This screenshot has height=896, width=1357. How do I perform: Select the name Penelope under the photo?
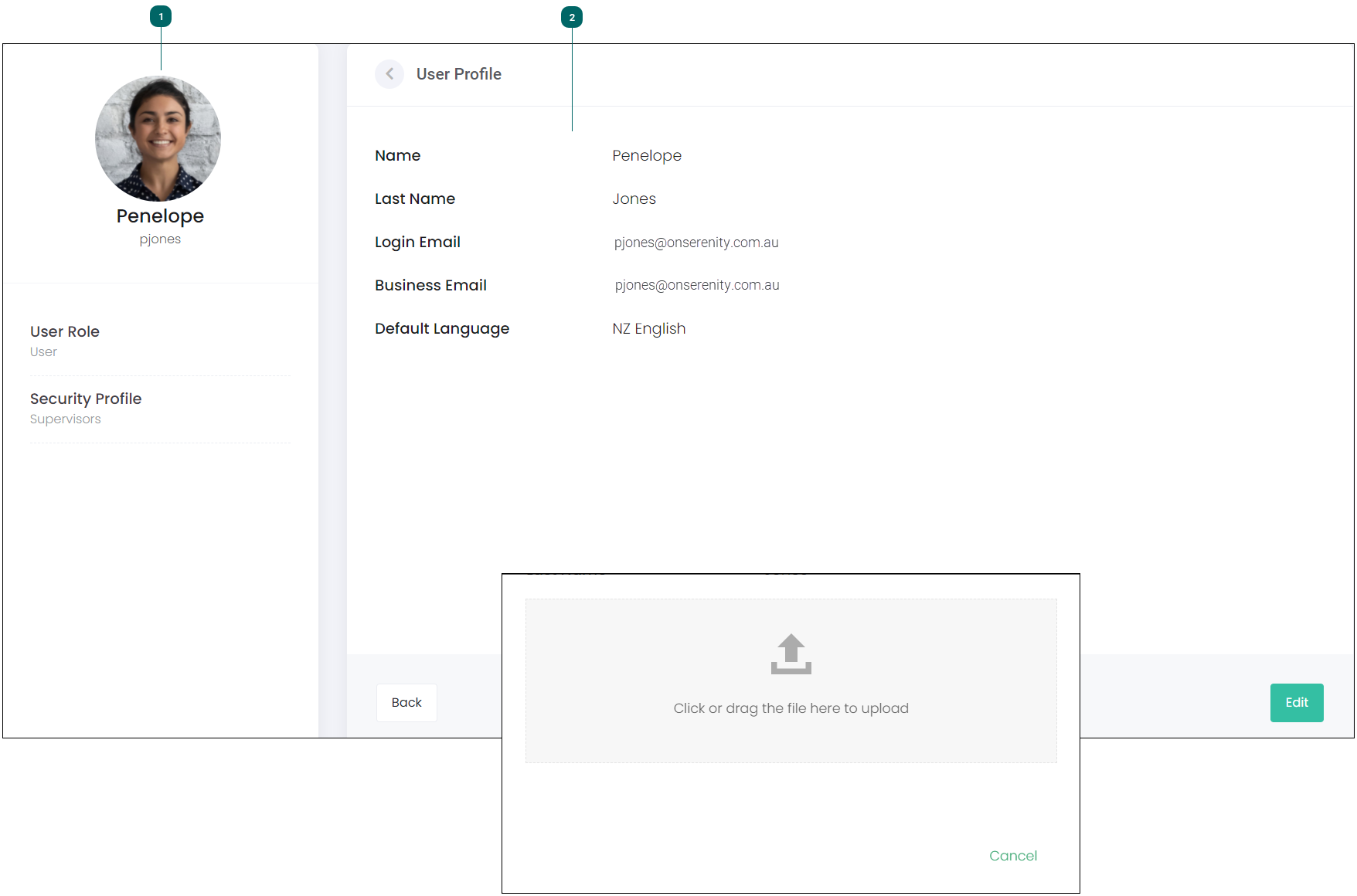tap(160, 216)
